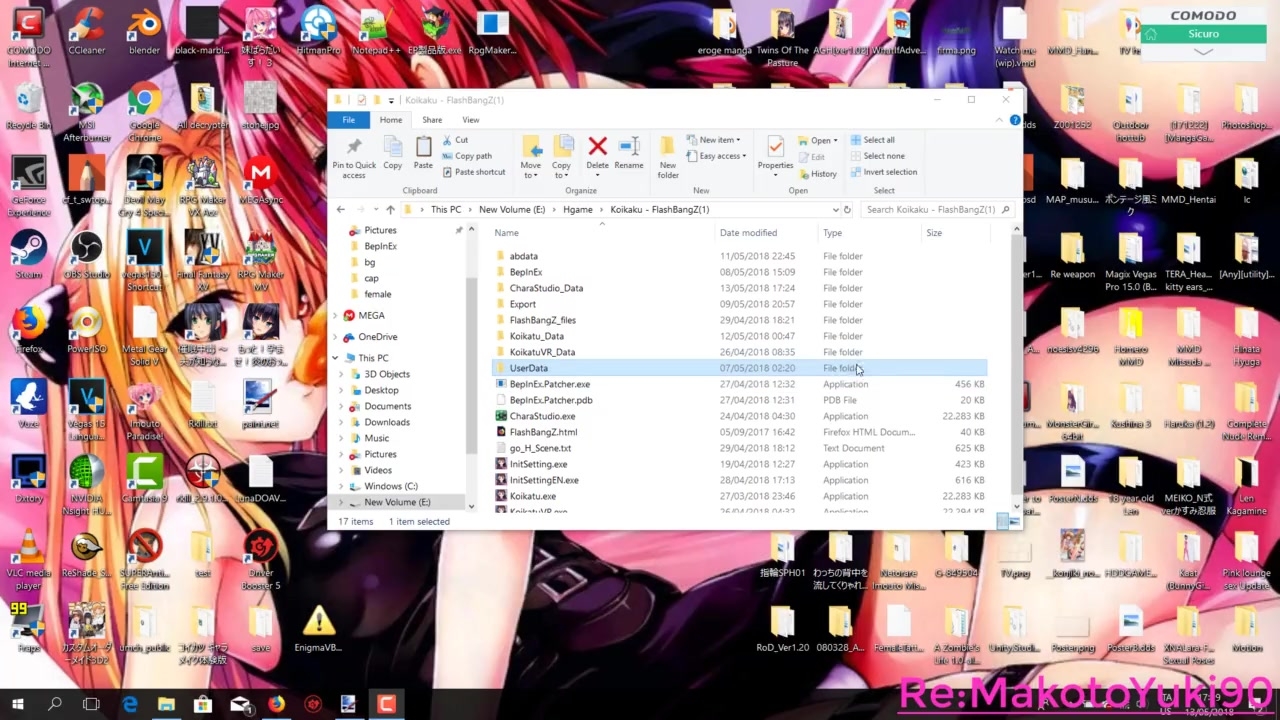1280x720 pixels.
Task: Select Downloads in the navigation pane
Action: 387,422
